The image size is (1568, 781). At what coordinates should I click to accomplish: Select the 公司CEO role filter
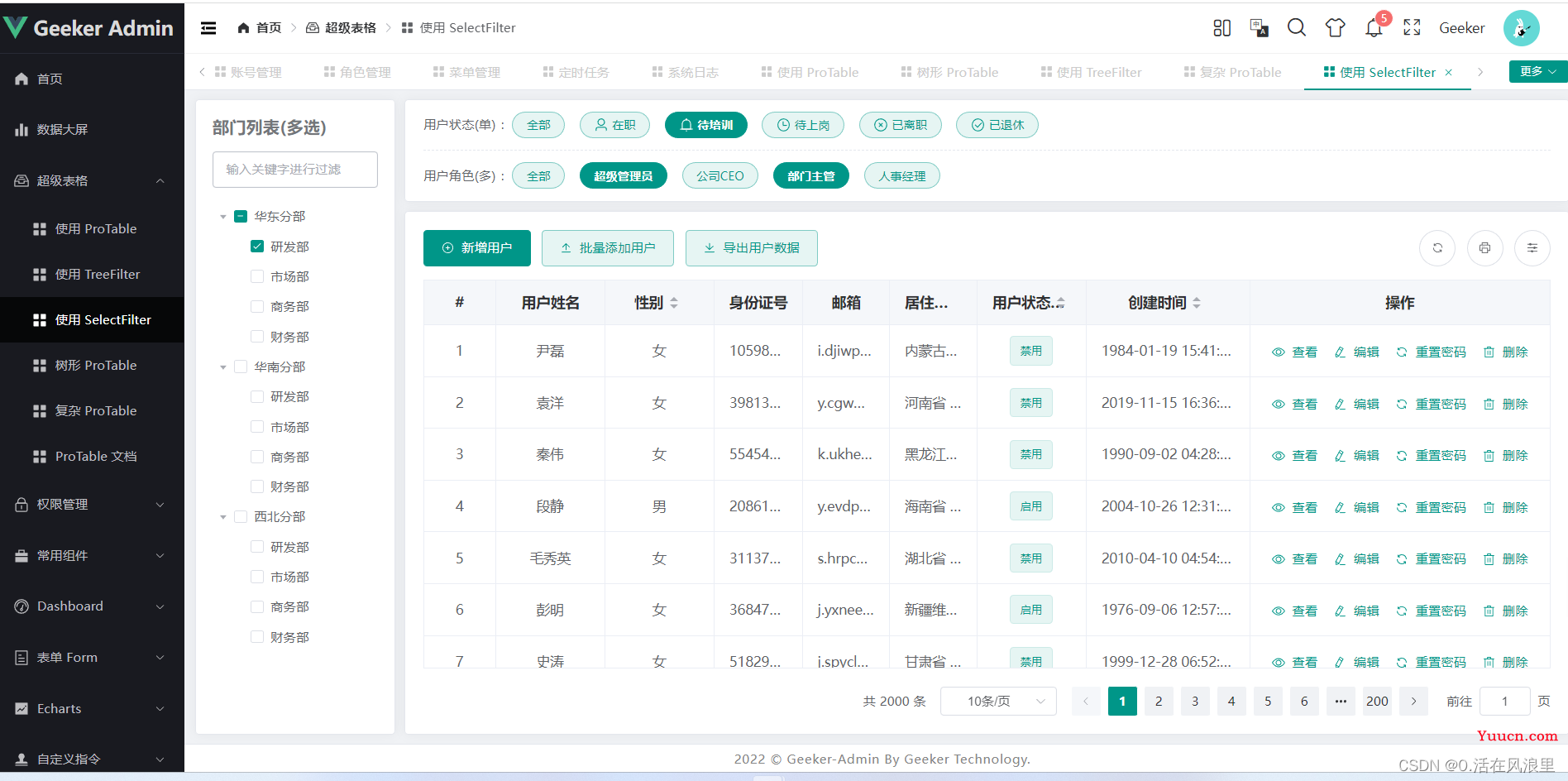(719, 176)
